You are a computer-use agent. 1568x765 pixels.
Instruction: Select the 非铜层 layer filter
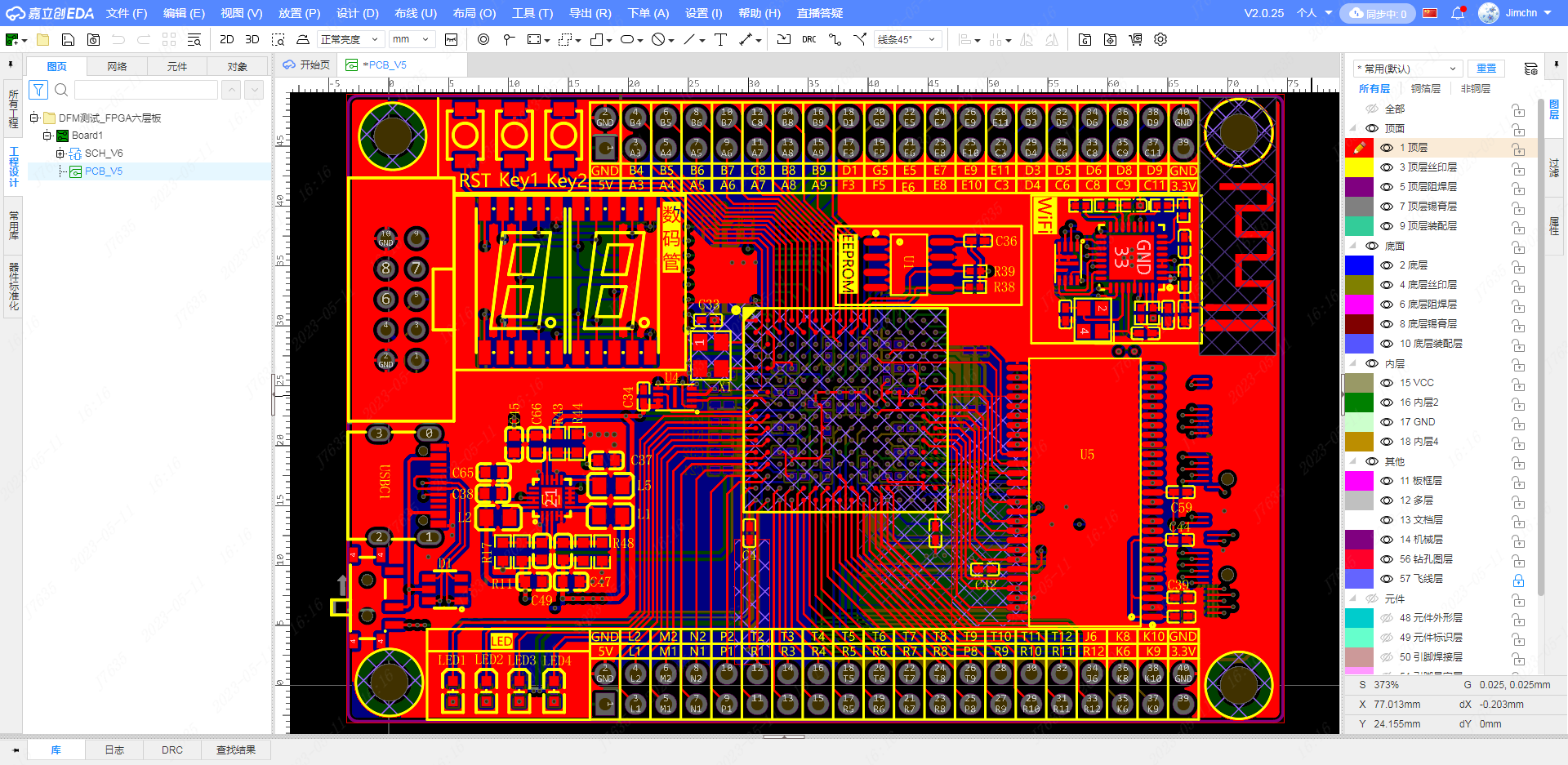(1475, 89)
